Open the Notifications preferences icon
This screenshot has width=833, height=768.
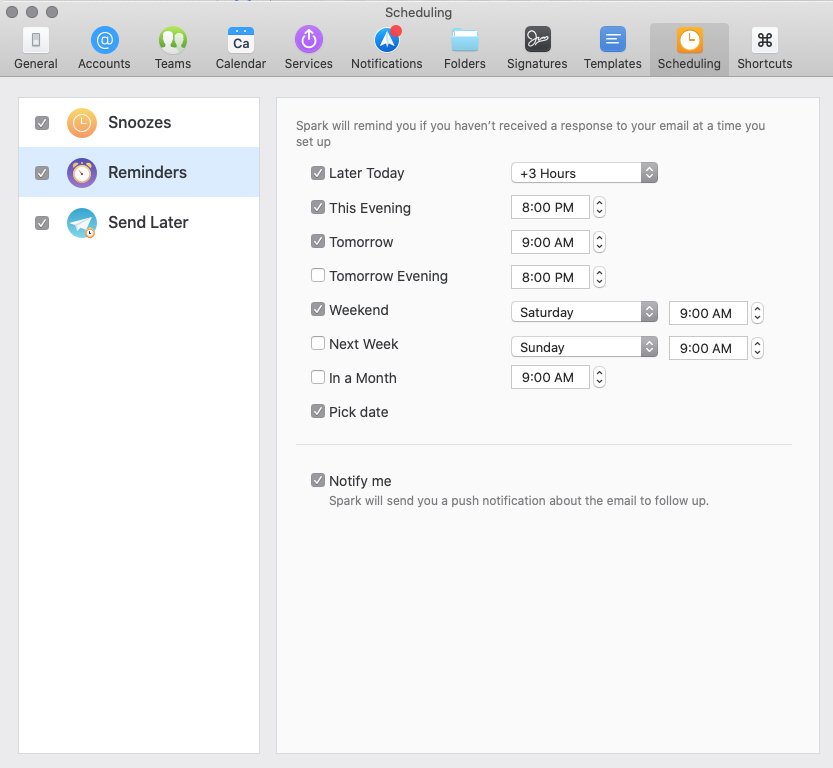[x=386, y=40]
